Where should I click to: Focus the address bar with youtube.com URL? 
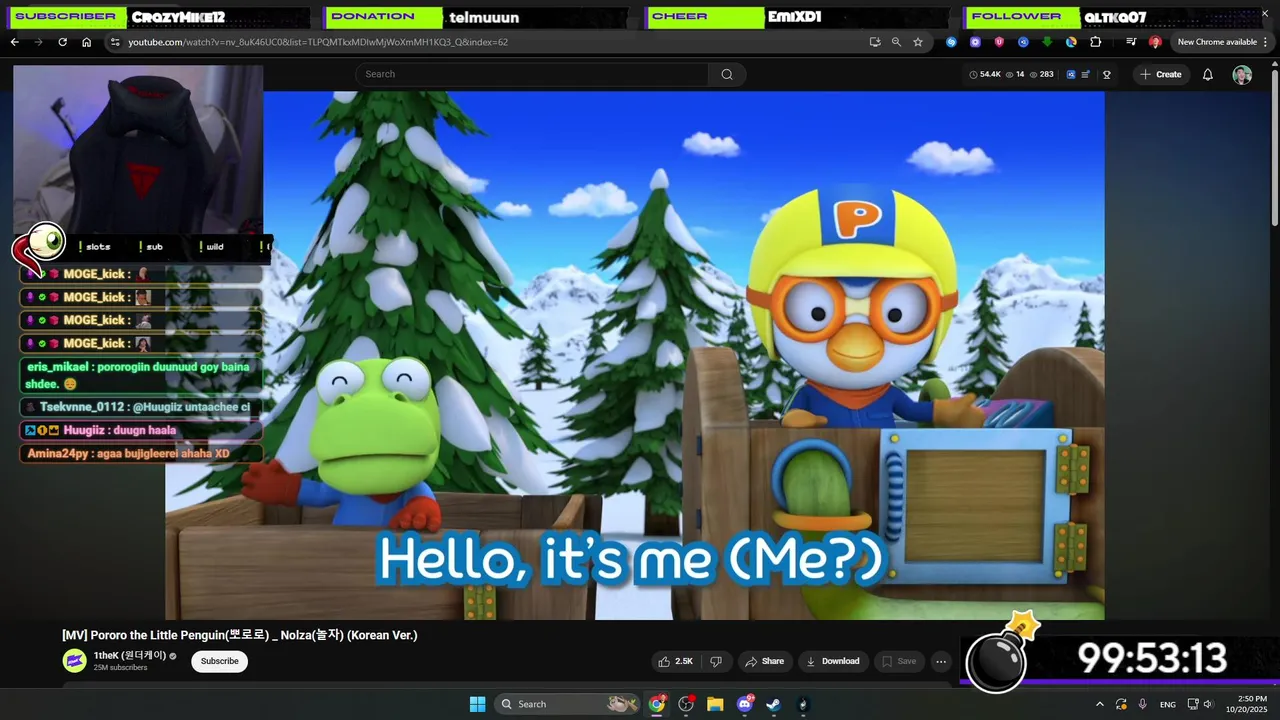click(x=490, y=42)
